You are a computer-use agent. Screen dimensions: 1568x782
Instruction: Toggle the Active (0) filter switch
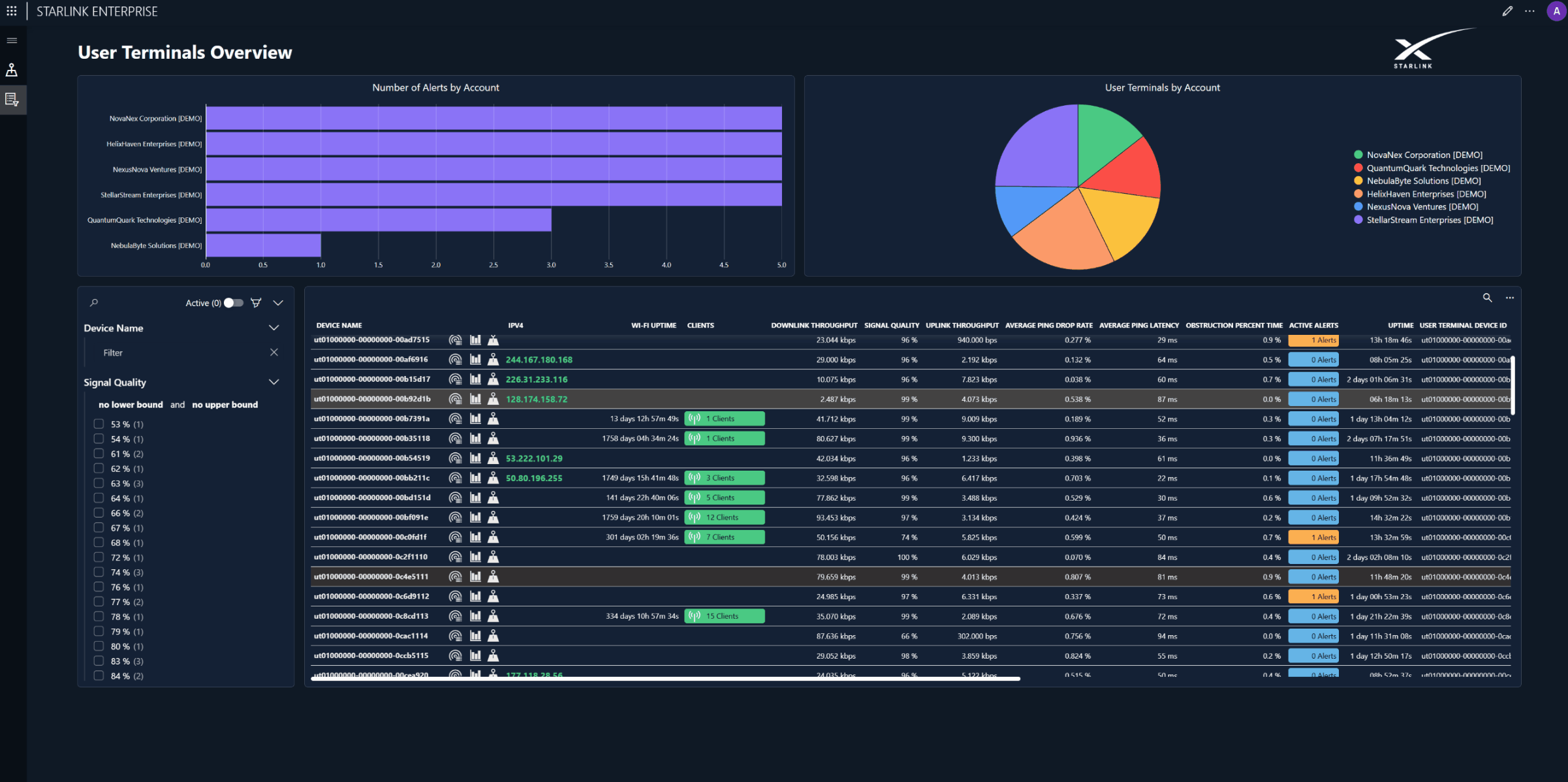click(234, 303)
